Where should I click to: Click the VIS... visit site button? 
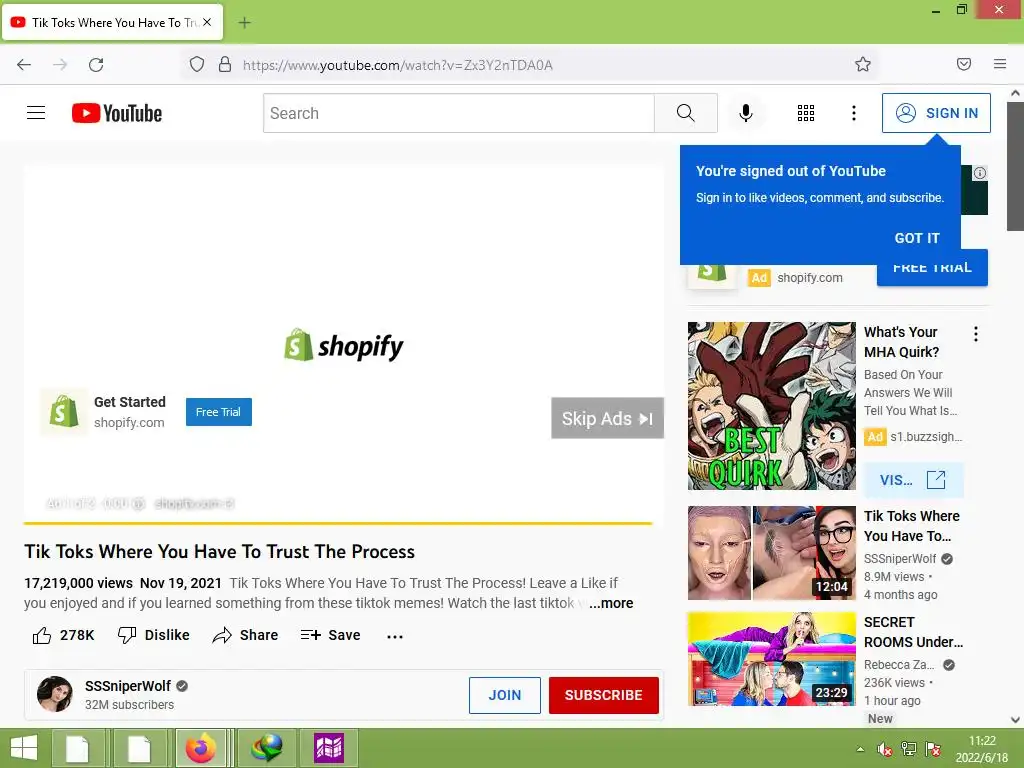[913, 480]
